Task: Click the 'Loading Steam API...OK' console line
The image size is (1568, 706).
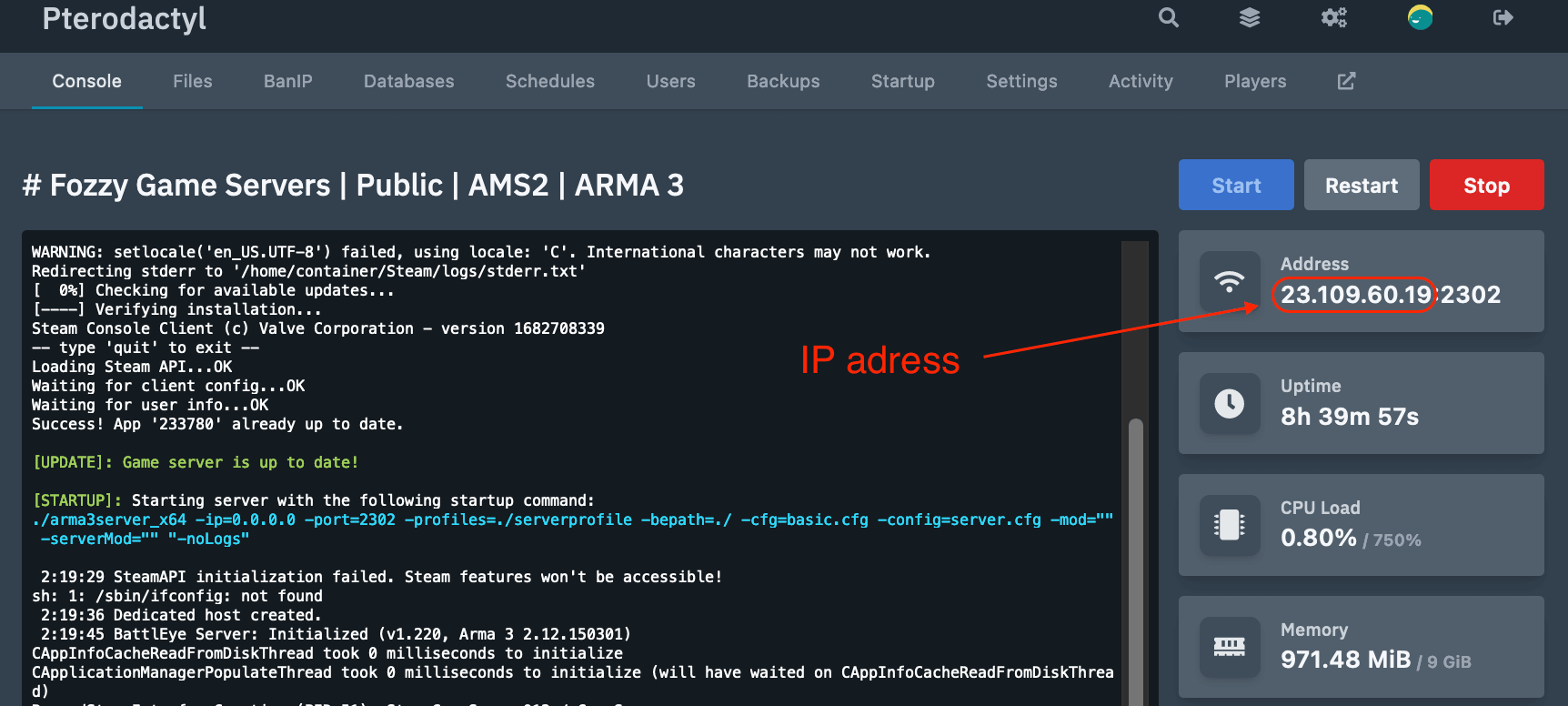Action: click(132, 367)
